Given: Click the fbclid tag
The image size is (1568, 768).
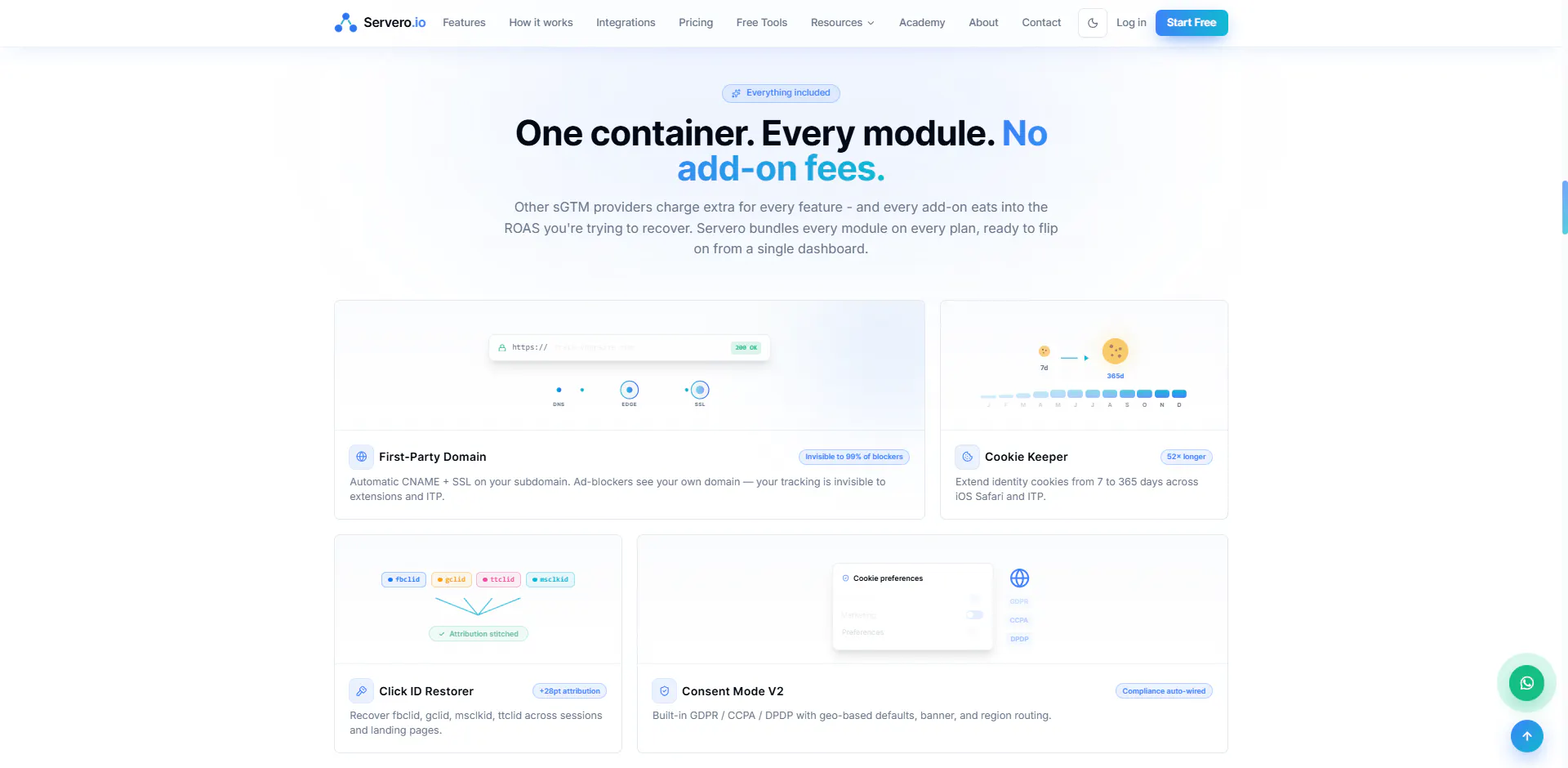Looking at the screenshot, I should coord(403,579).
